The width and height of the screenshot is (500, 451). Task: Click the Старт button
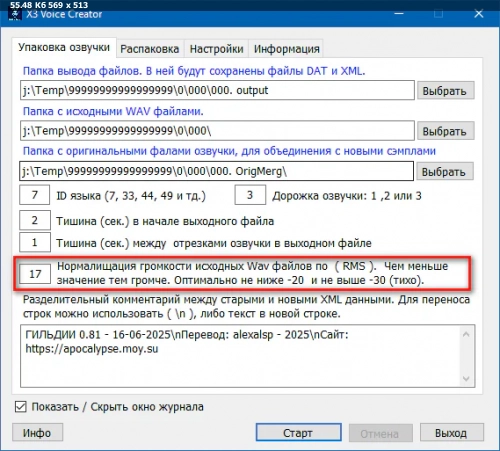tap(298, 433)
